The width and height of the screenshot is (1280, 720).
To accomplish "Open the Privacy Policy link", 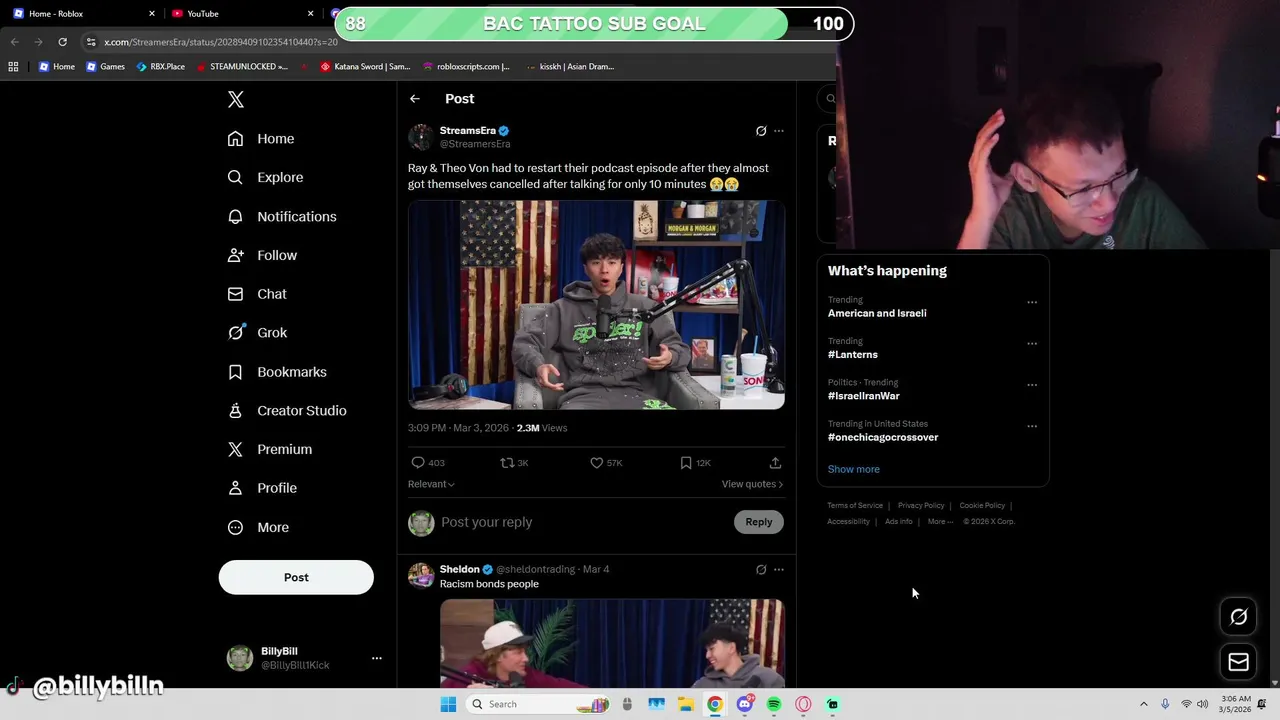I will pyautogui.click(x=921, y=506).
